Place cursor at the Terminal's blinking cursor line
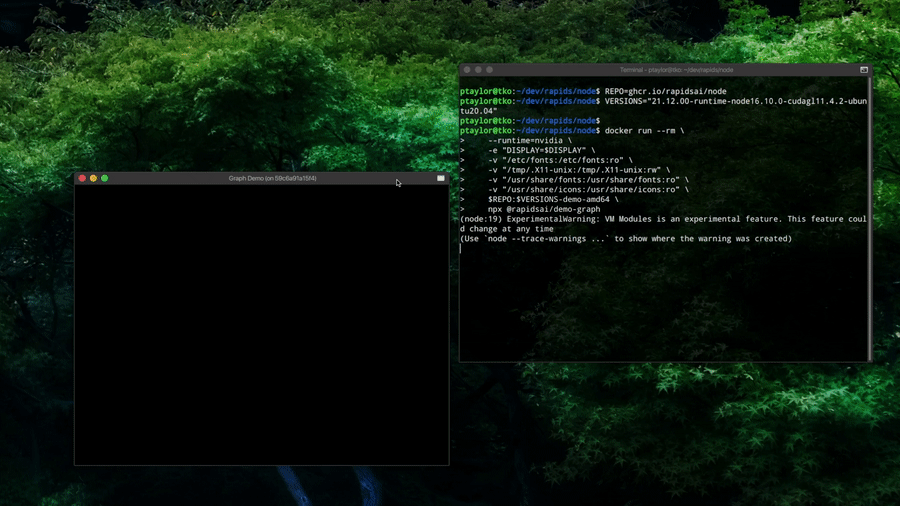 point(461,248)
